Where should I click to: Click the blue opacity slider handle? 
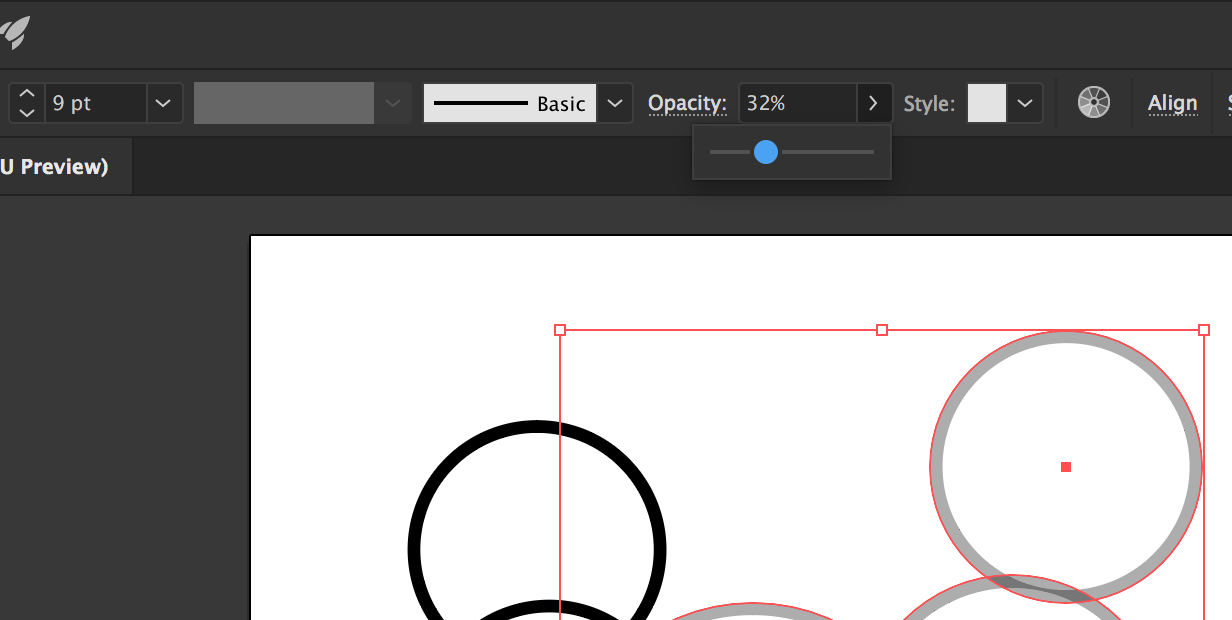pyautogui.click(x=766, y=152)
